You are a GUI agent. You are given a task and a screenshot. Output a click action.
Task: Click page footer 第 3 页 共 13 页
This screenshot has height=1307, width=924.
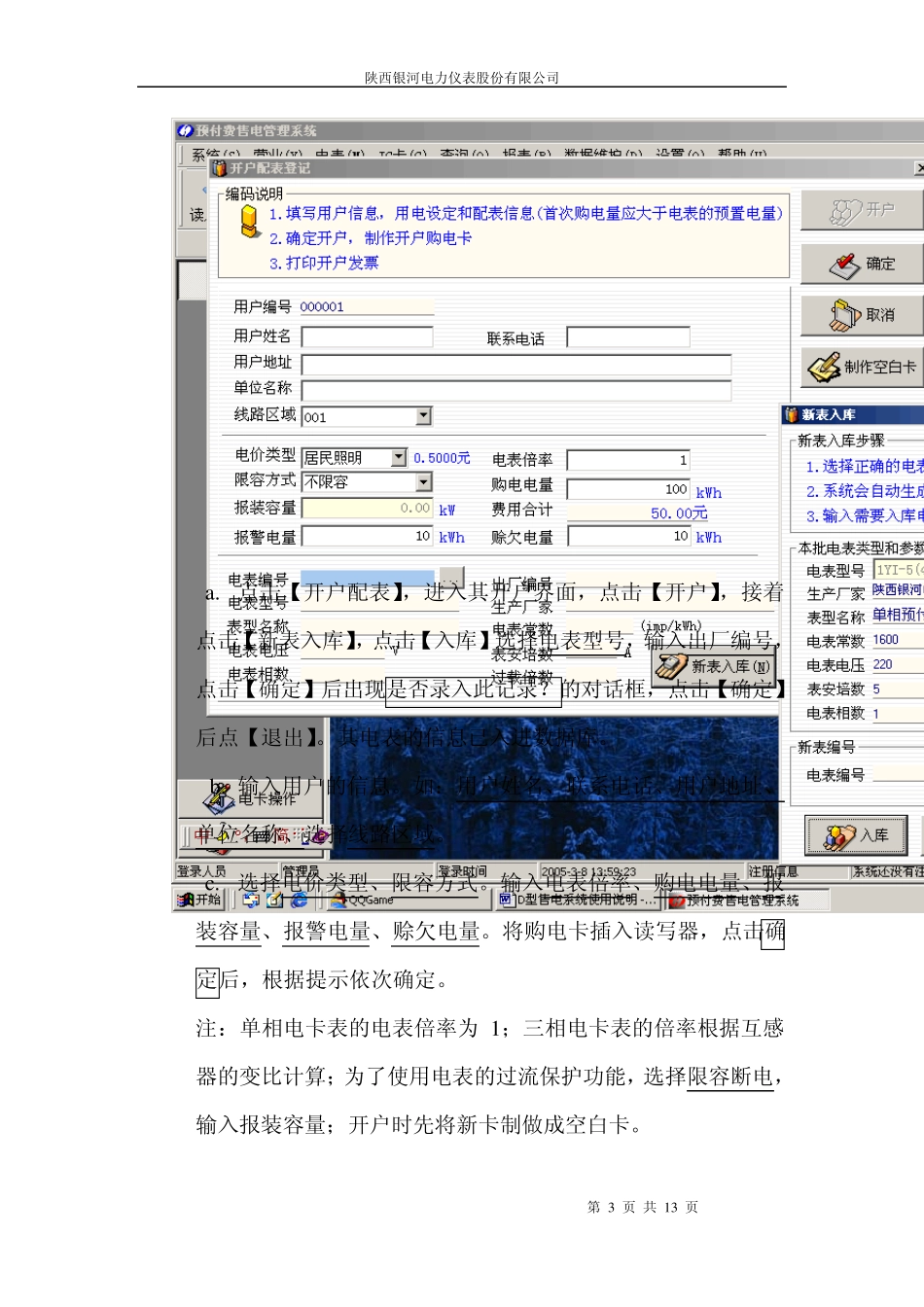(643, 1207)
